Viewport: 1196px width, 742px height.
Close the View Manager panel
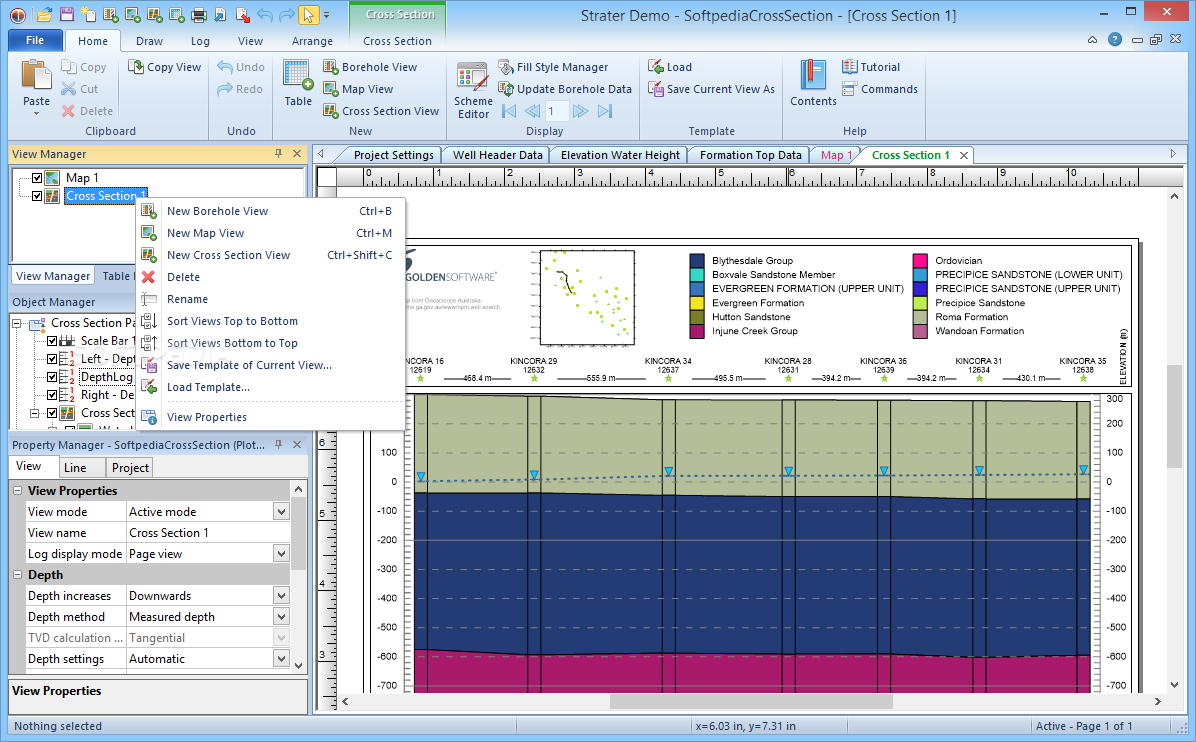(x=297, y=154)
